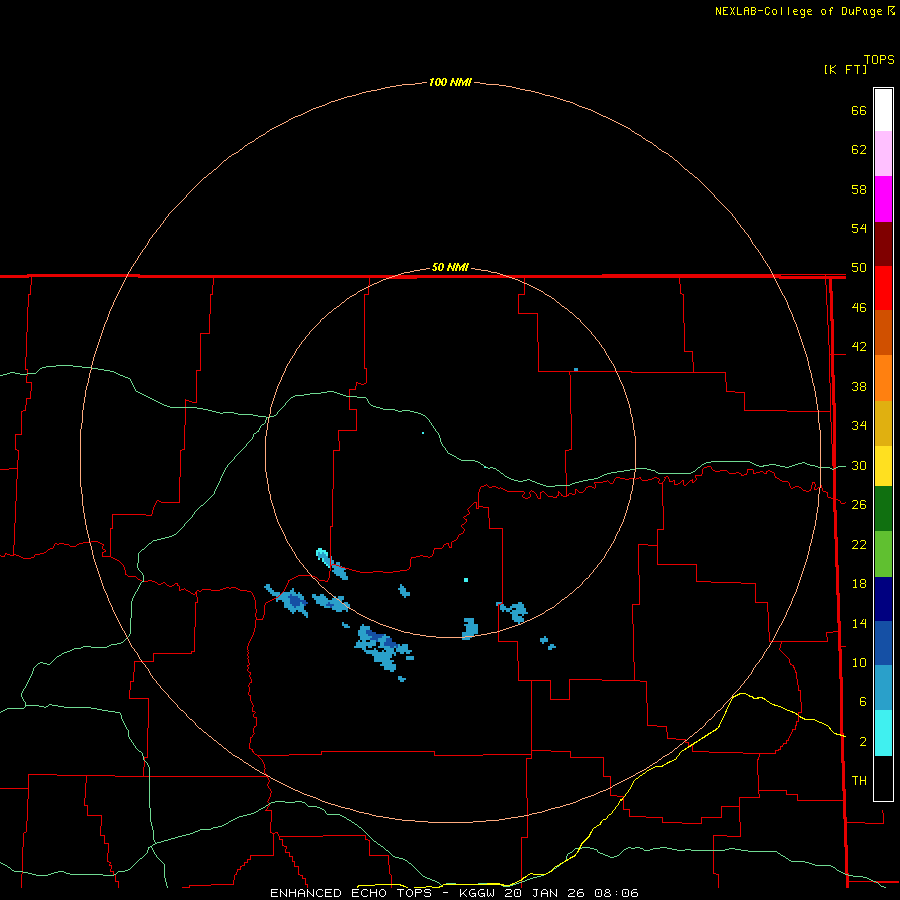The width and height of the screenshot is (900, 900).
Task: Click the 62 value on the color scale
Action: [859, 149]
